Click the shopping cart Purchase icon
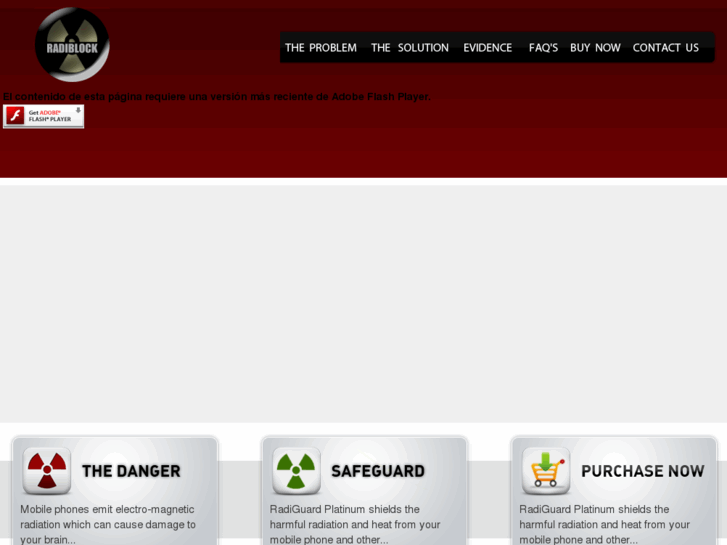The width and height of the screenshot is (727, 545). tap(546, 470)
